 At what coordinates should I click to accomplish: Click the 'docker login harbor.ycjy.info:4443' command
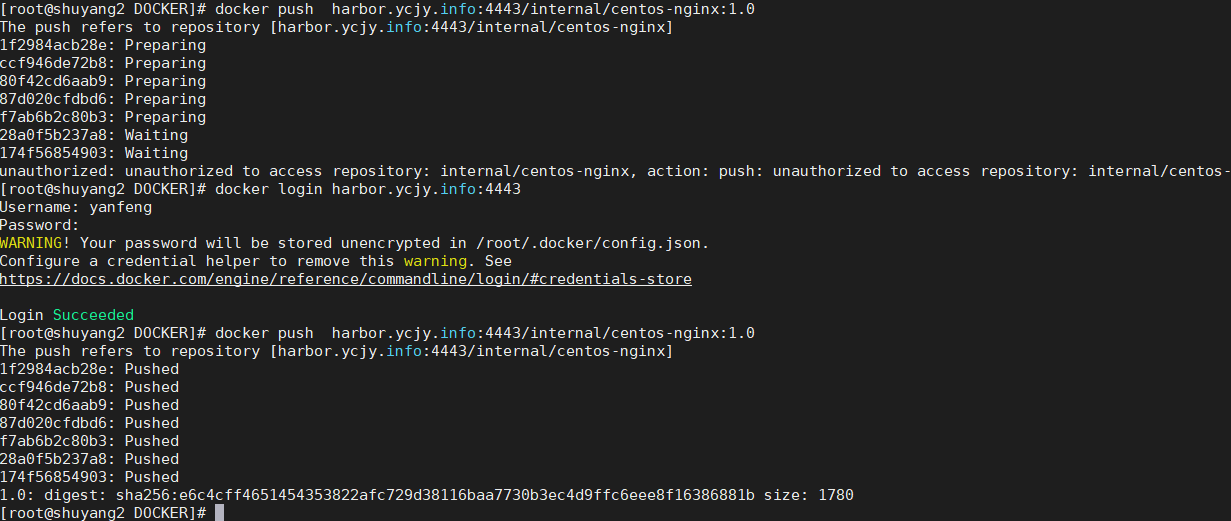click(368, 189)
